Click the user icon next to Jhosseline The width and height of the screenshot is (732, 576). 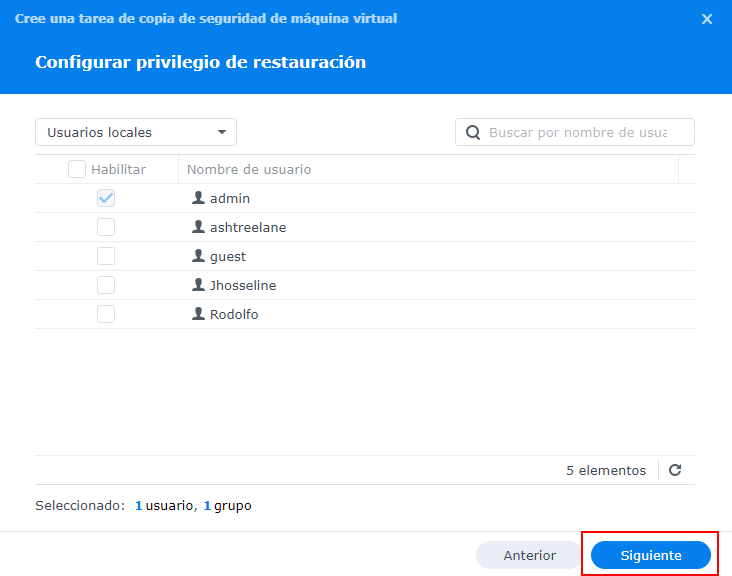198,285
